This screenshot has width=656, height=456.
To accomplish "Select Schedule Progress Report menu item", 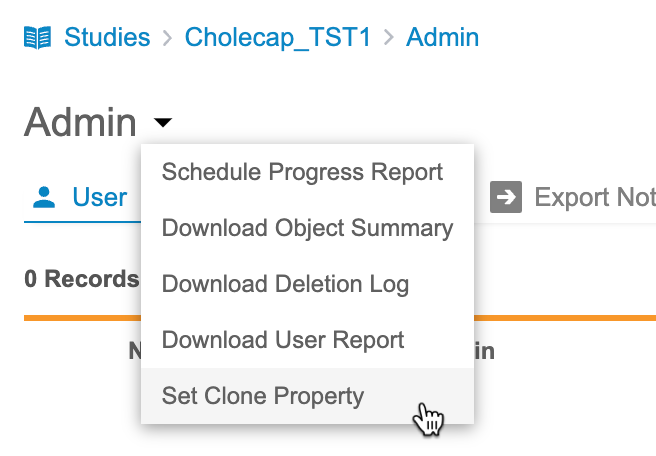I will coord(302,172).
